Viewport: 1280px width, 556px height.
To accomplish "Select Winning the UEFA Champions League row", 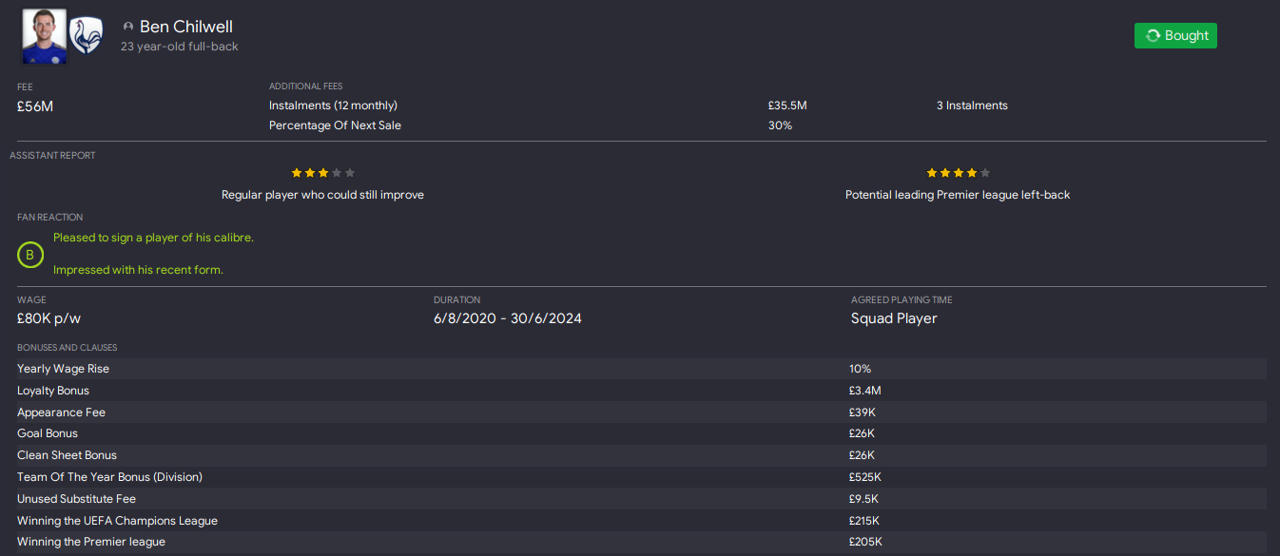I will point(117,521).
